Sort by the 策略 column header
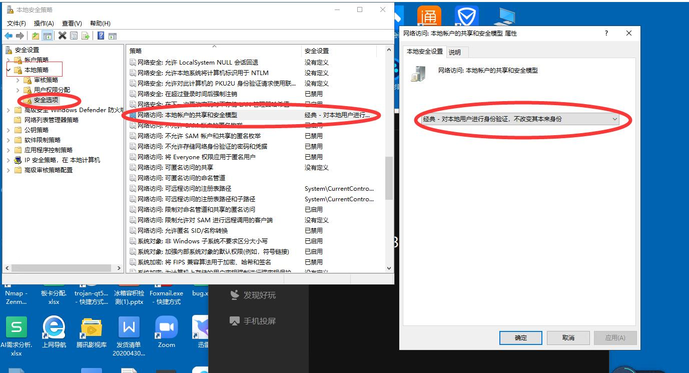This screenshot has width=689, height=373. [214, 51]
